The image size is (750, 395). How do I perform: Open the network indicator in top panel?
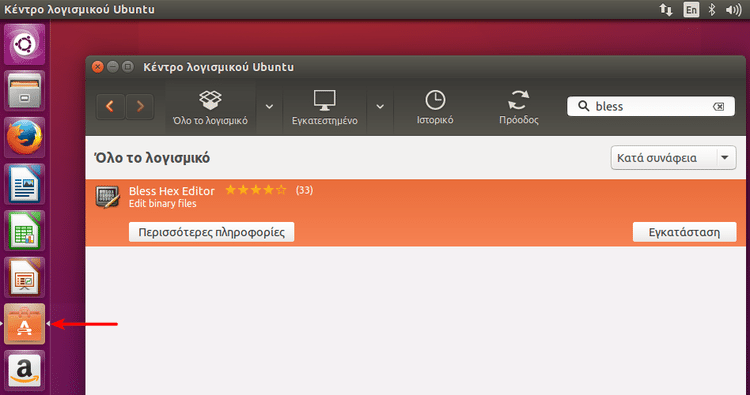click(x=666, y=10)
